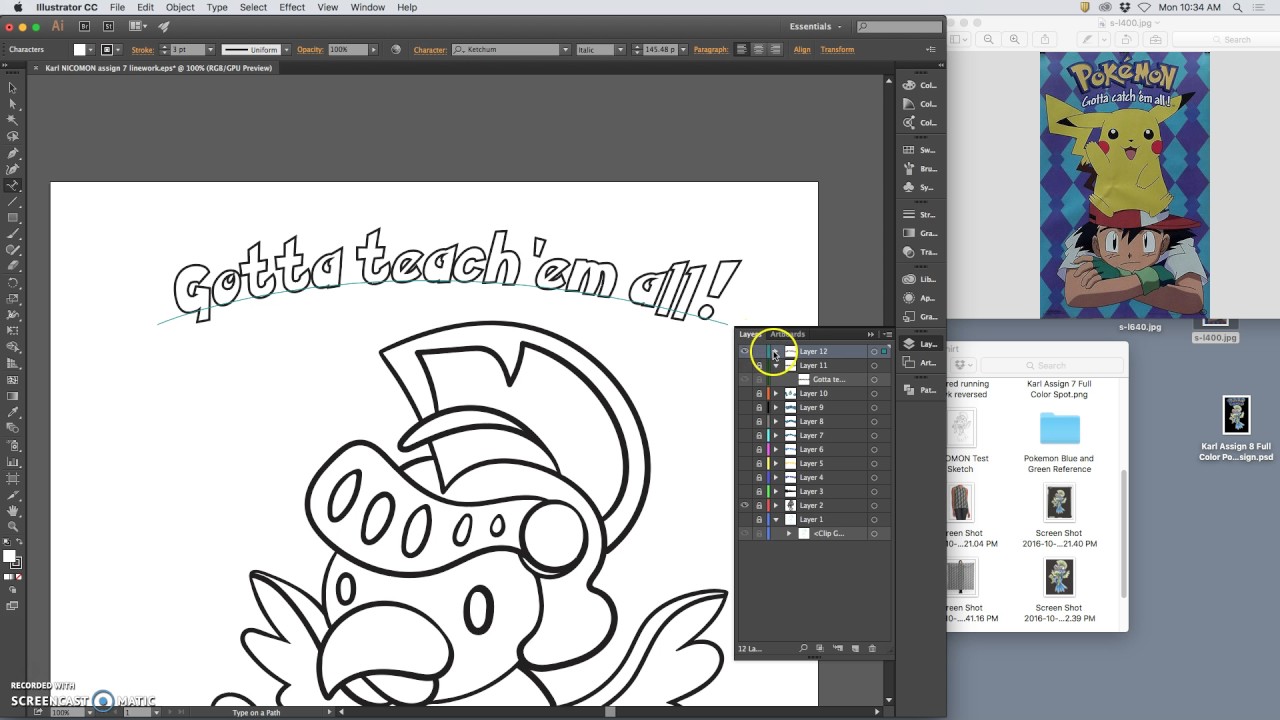Screen dimensions: 1280x720
Task: Expand Layer 10 contents
Action: (x=776, y=394)
